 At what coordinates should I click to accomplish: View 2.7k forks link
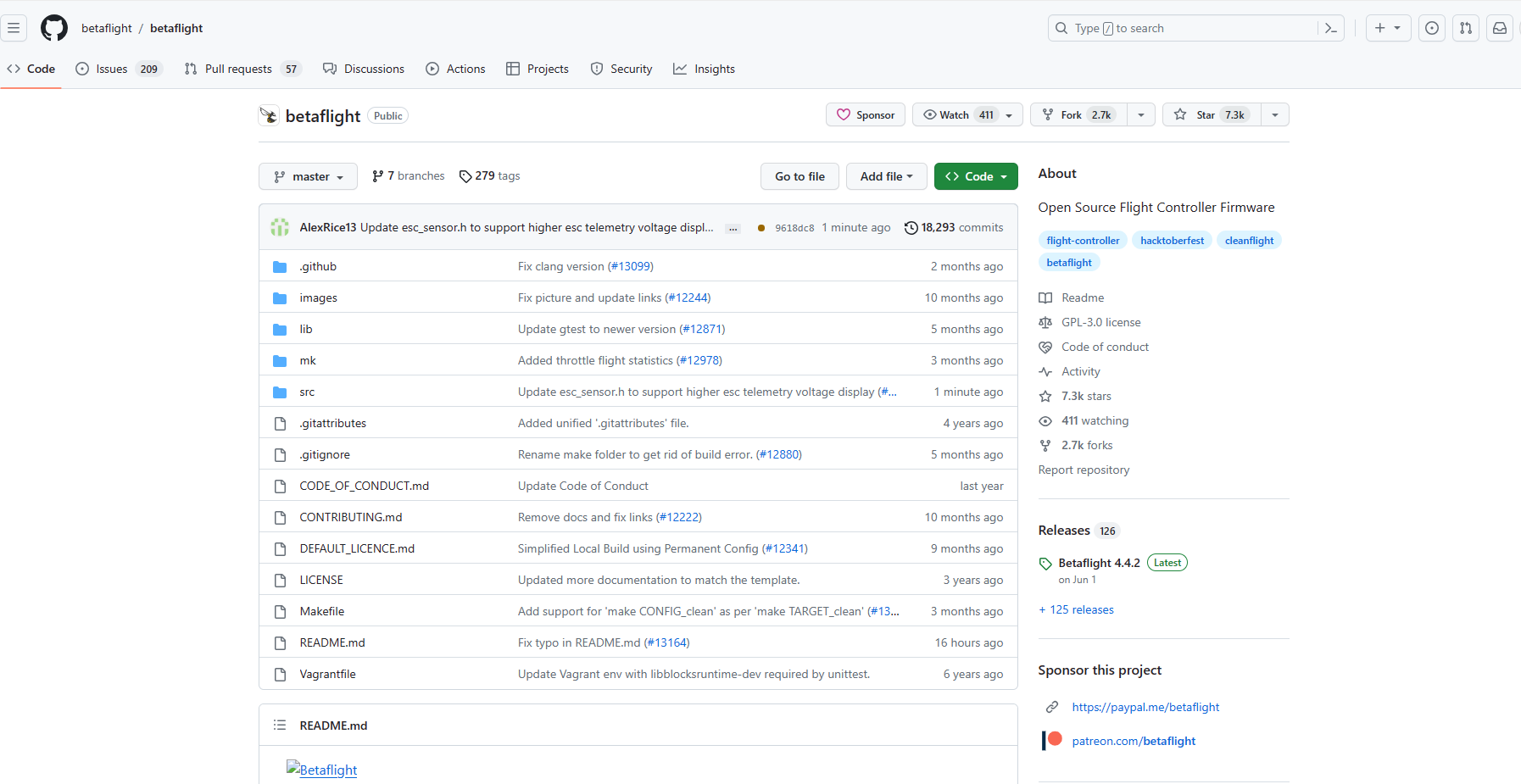point(1076,445)
